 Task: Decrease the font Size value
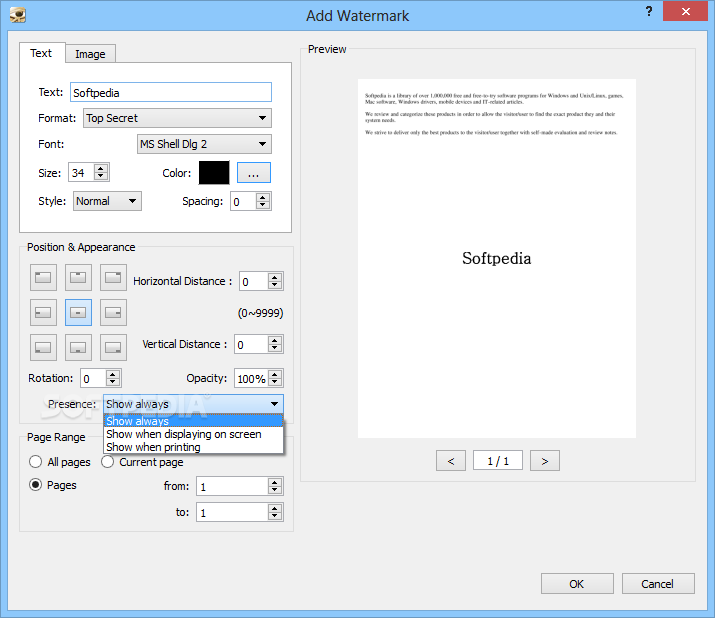point(101,177)
